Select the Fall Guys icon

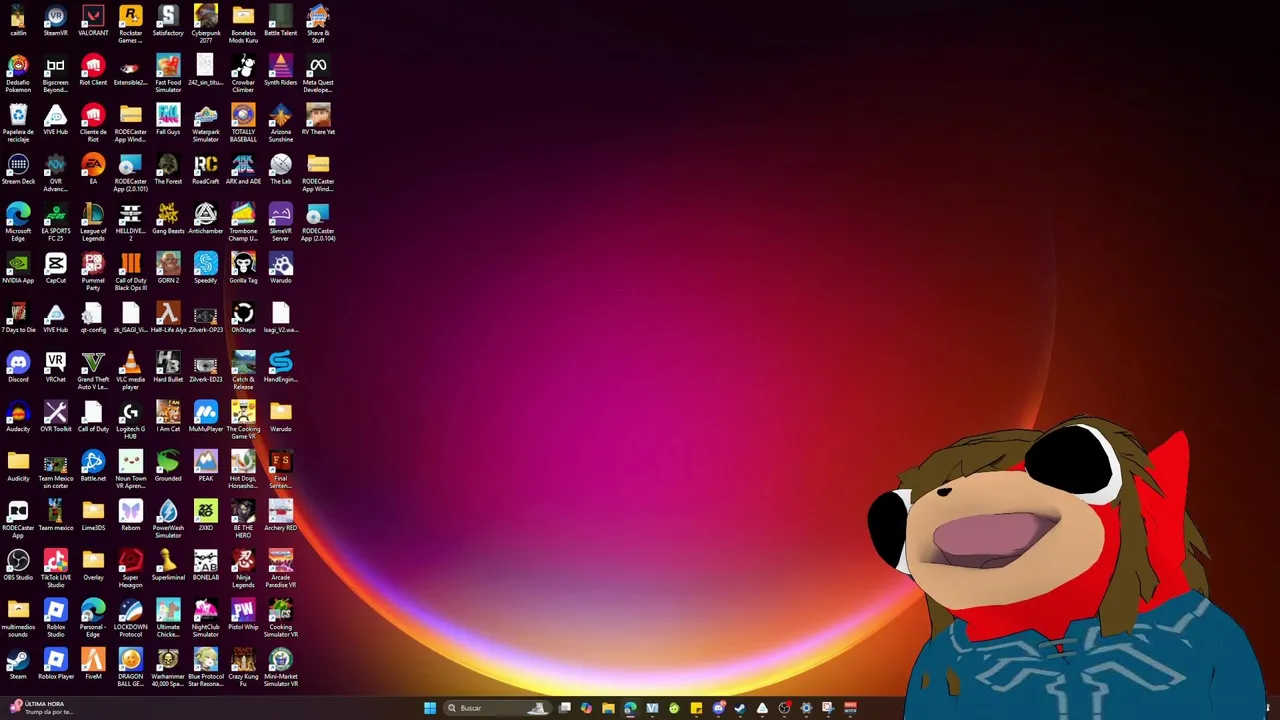[168, 120]
